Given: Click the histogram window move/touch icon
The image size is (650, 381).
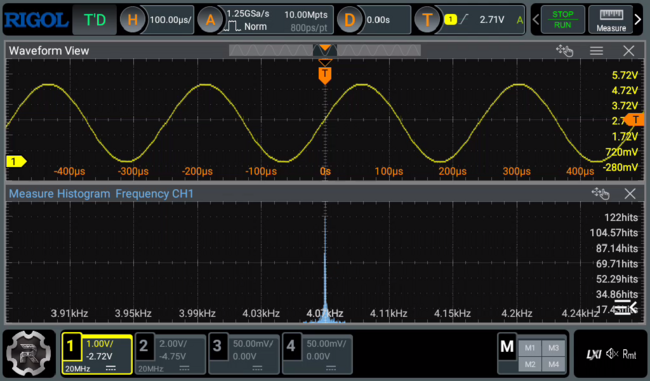Looking at the screenshot, I should pos(600,193).
